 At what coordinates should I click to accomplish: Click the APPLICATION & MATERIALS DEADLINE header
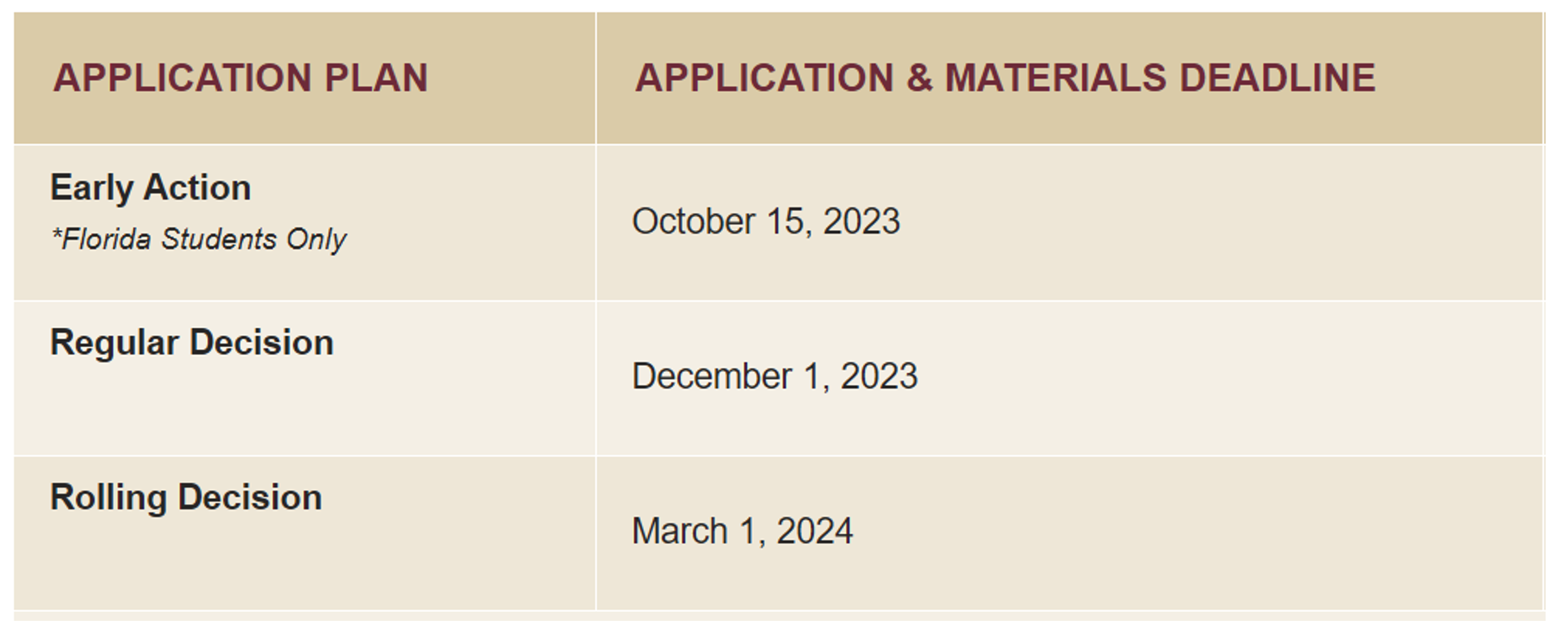[1005, 78]
